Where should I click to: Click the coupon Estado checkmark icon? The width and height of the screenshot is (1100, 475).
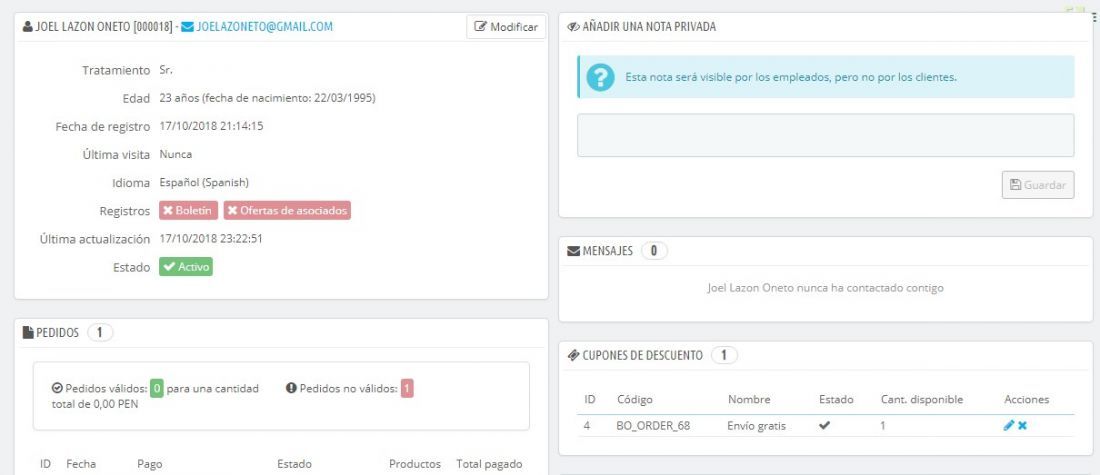(824, 425)
